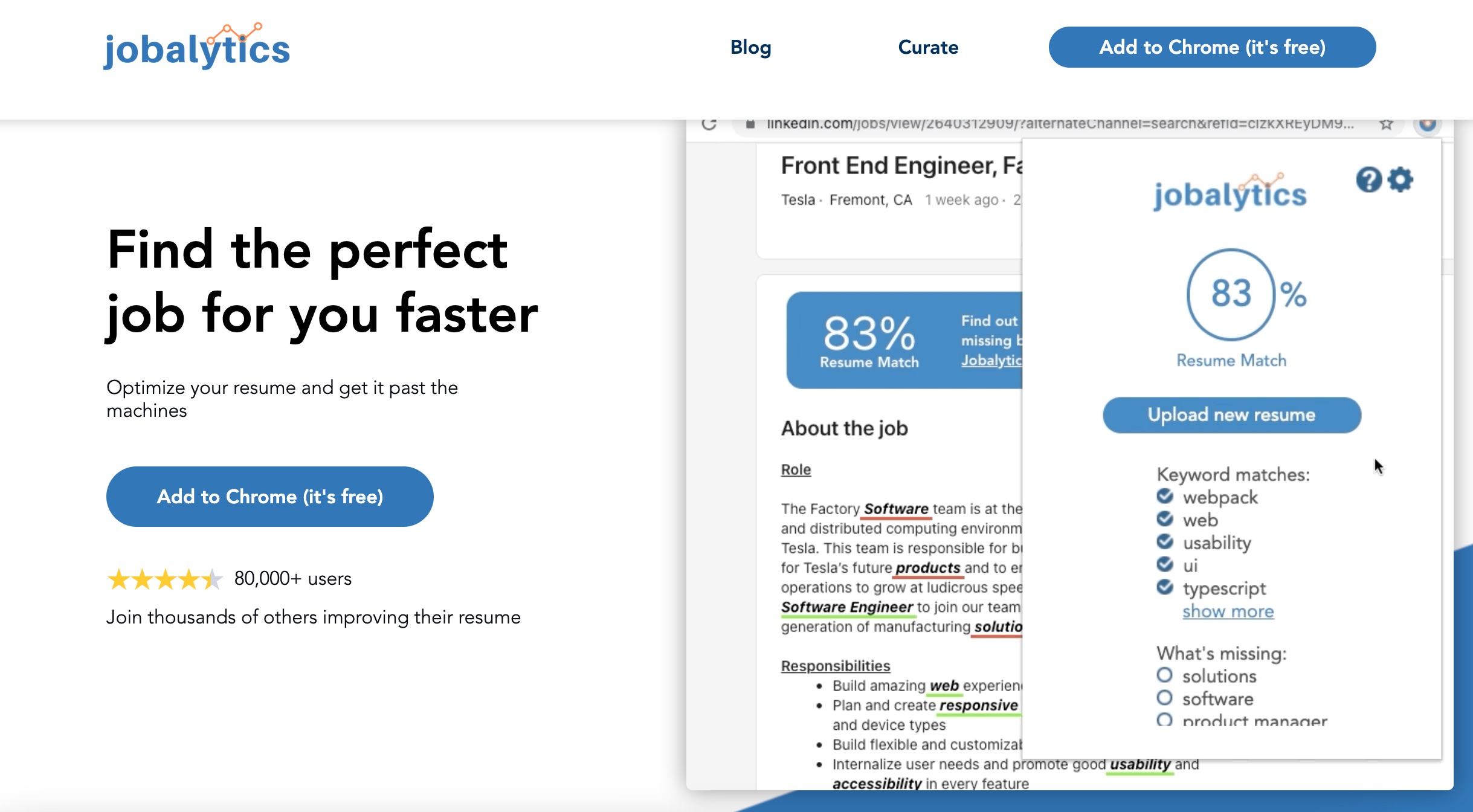Click the 83% resume match circle
Viewport: 1473px width, 812px height.
[1231, 294]
